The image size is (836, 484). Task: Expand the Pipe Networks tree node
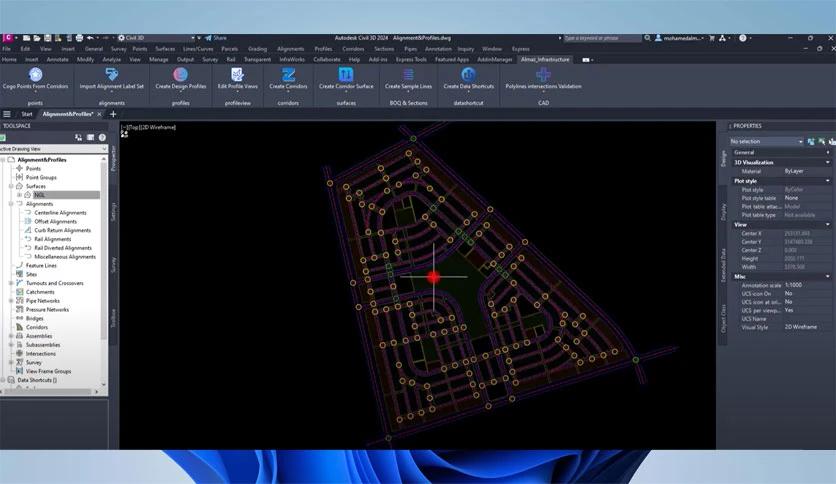[x=11, y=301]
